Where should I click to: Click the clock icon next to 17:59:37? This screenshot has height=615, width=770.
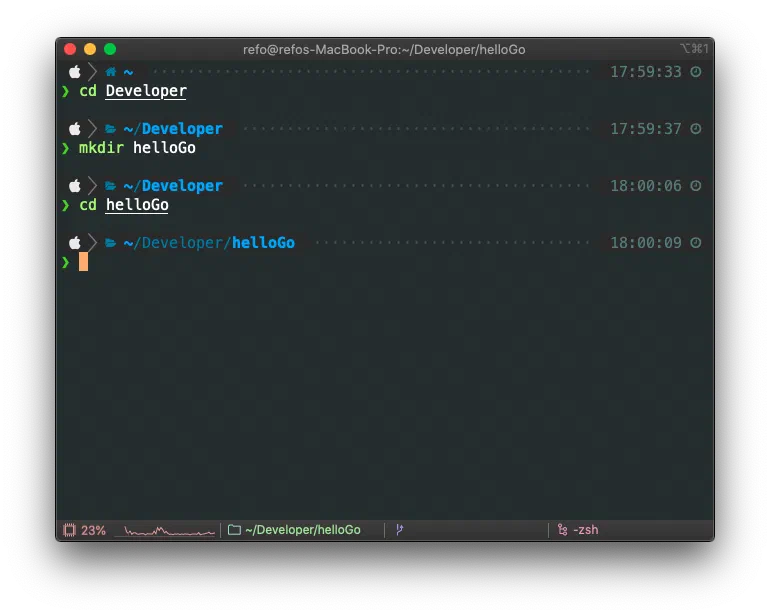click(696, 129)
